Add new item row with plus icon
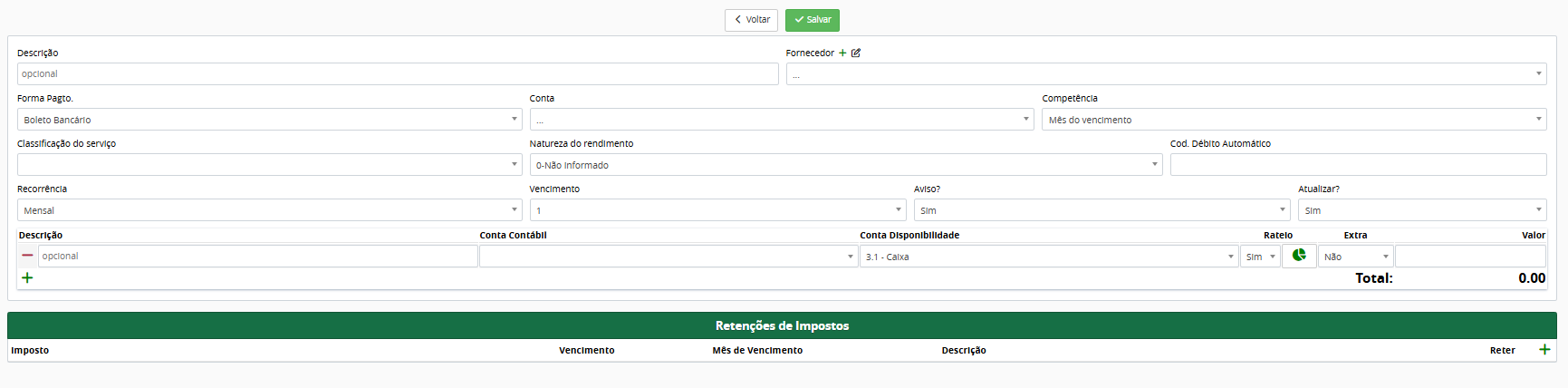The width and height of the screenshot is (1568, 388). [x=27, y=278]
